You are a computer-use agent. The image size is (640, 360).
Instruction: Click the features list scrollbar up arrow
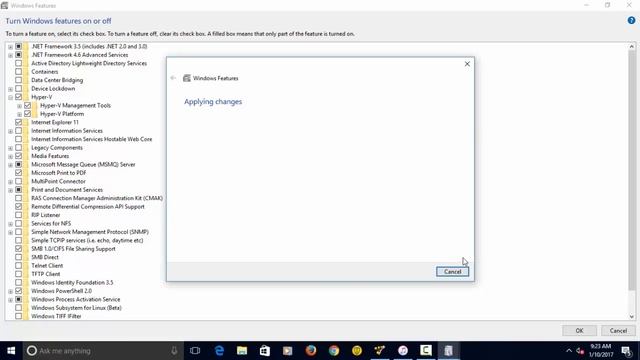[631, 47]
